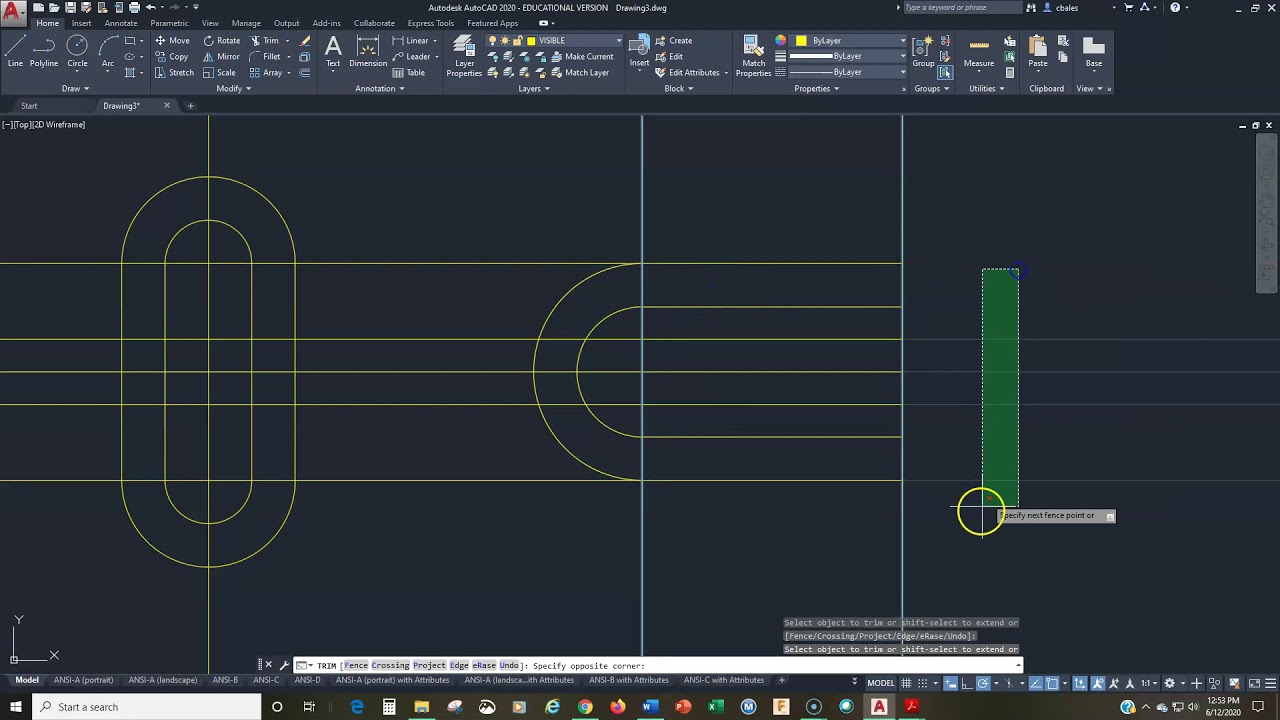Toggle dynamic input in status bar
This screenshot has height=720, width=1280.
tap(951, 683)
